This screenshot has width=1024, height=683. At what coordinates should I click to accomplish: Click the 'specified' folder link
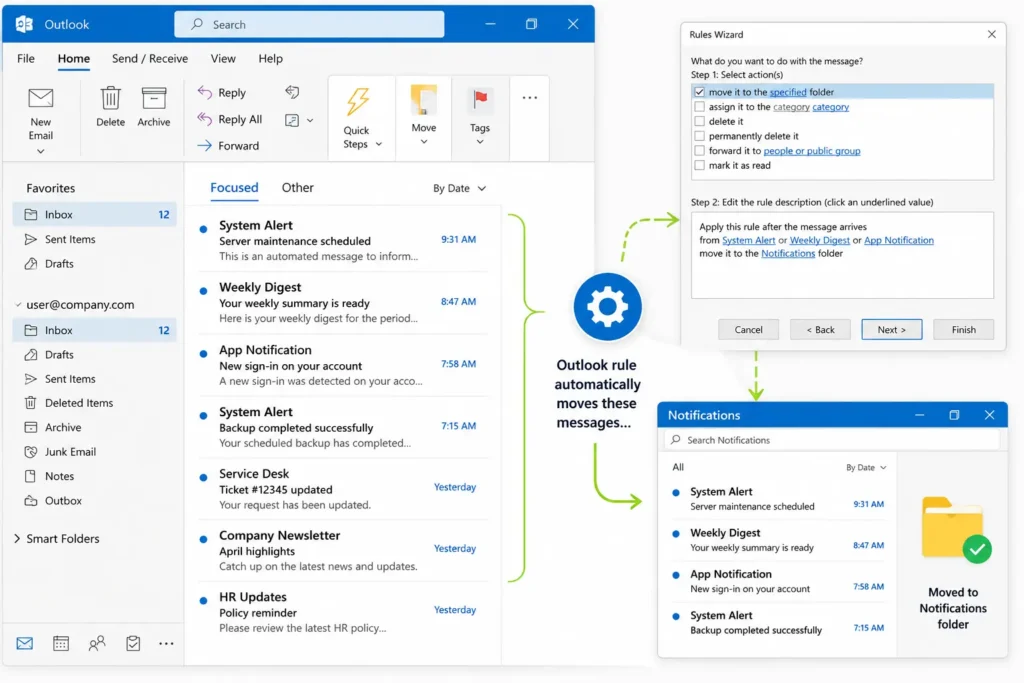[x=788, y=92]
